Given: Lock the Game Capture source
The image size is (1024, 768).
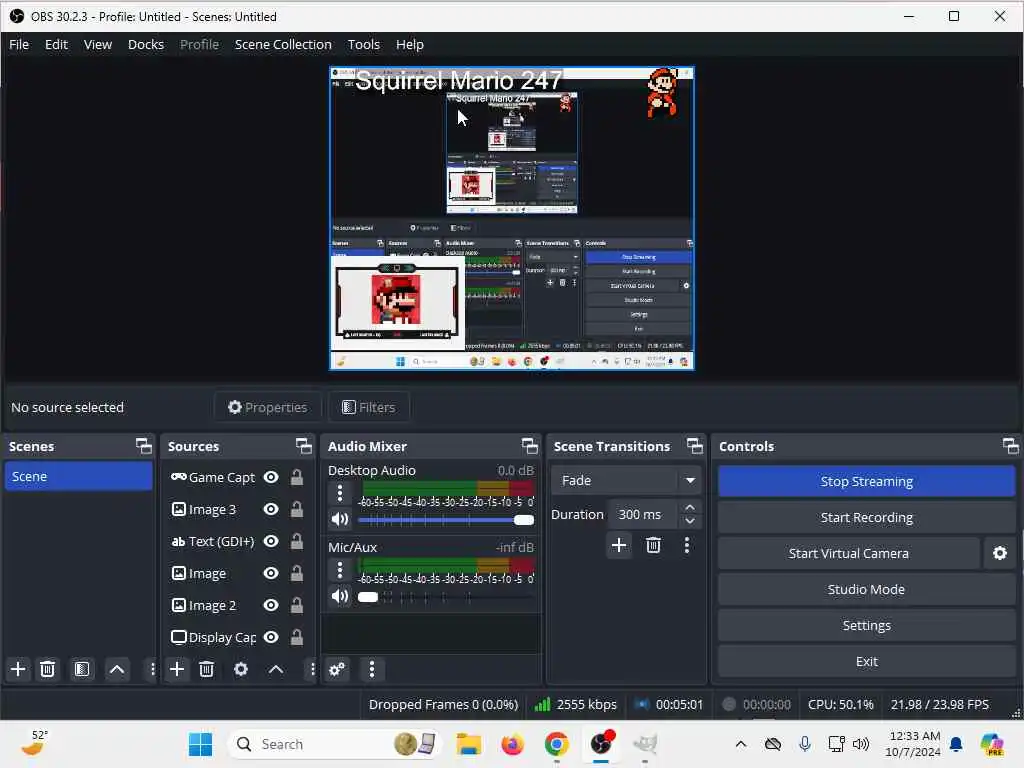Looking at the screenshot, I should pos(296,477).
